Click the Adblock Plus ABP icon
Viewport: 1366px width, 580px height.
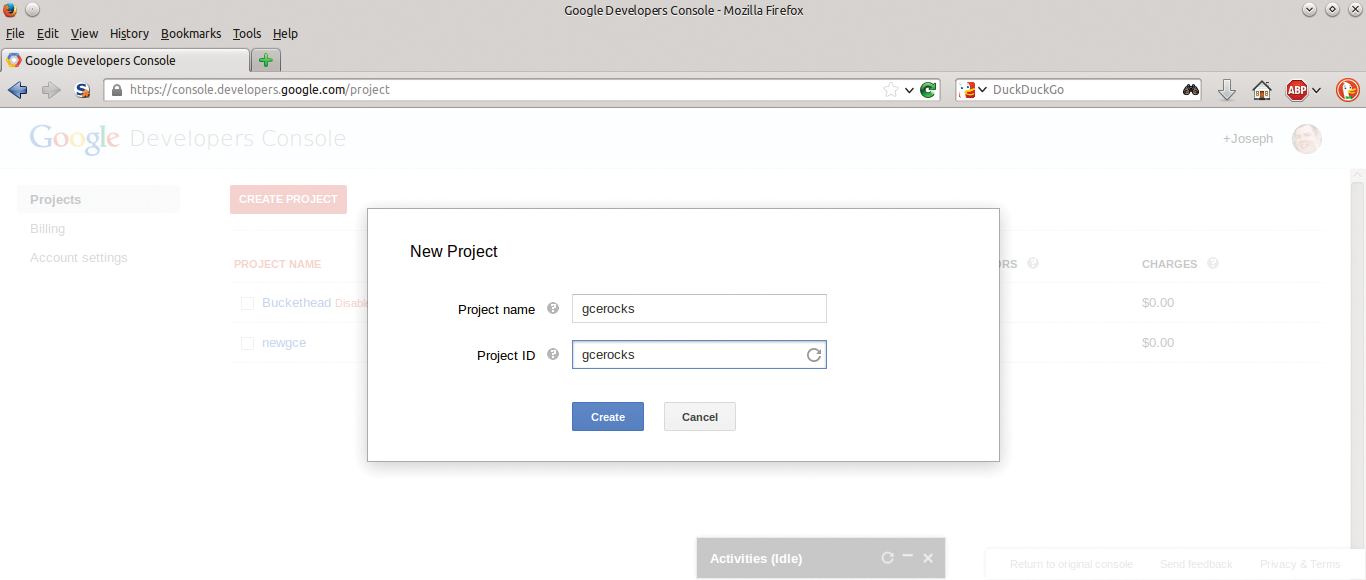tap(1297, 90)
